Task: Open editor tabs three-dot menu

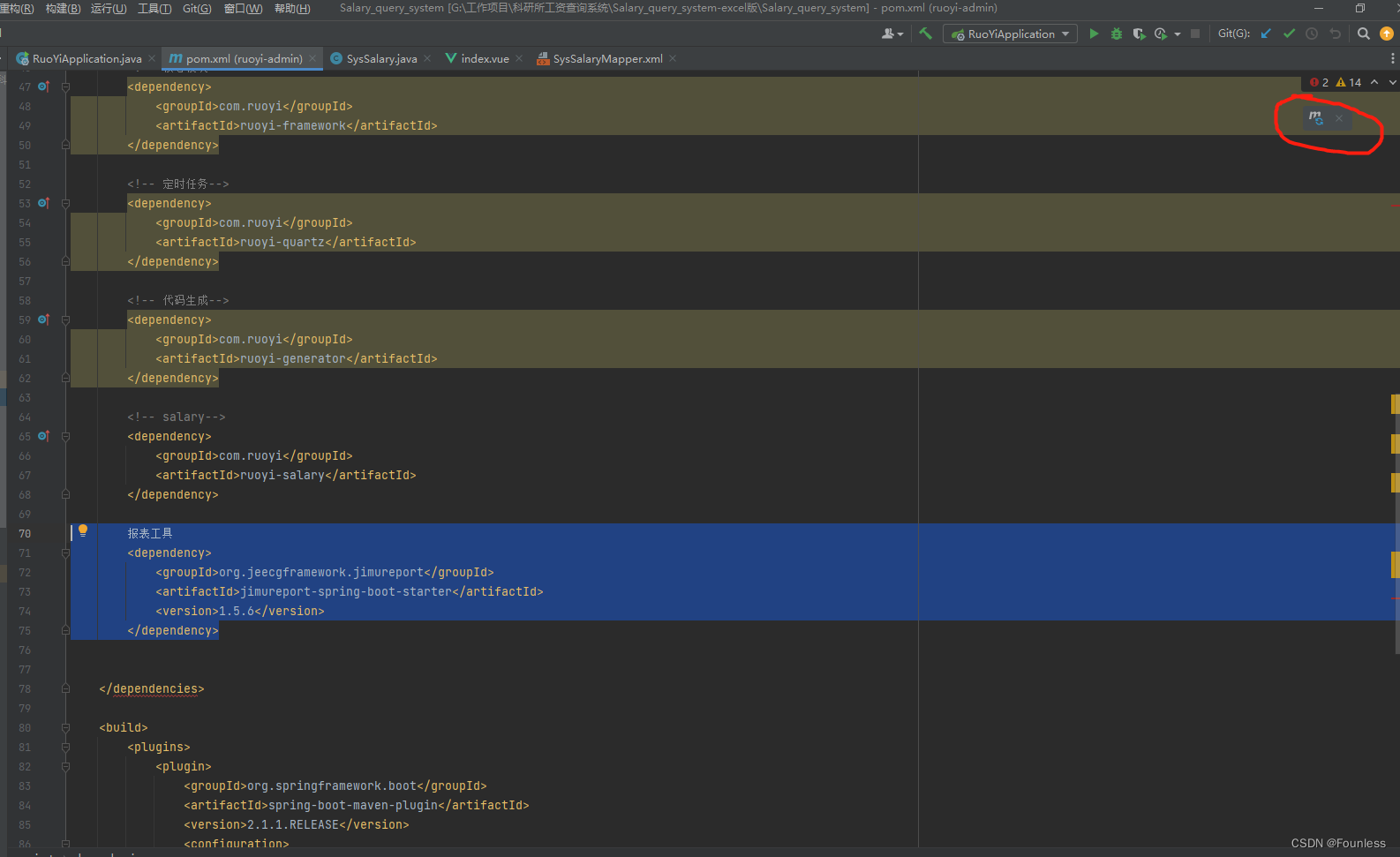Action: (1393, 58)
